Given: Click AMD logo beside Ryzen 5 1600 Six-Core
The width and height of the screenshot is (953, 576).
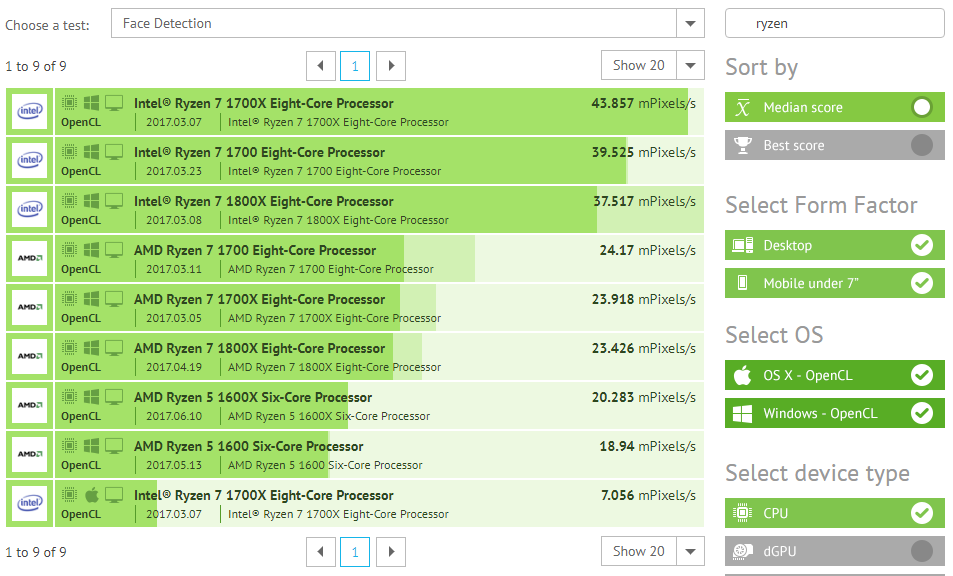Looking at the screenshot, I should pos(30,454).
